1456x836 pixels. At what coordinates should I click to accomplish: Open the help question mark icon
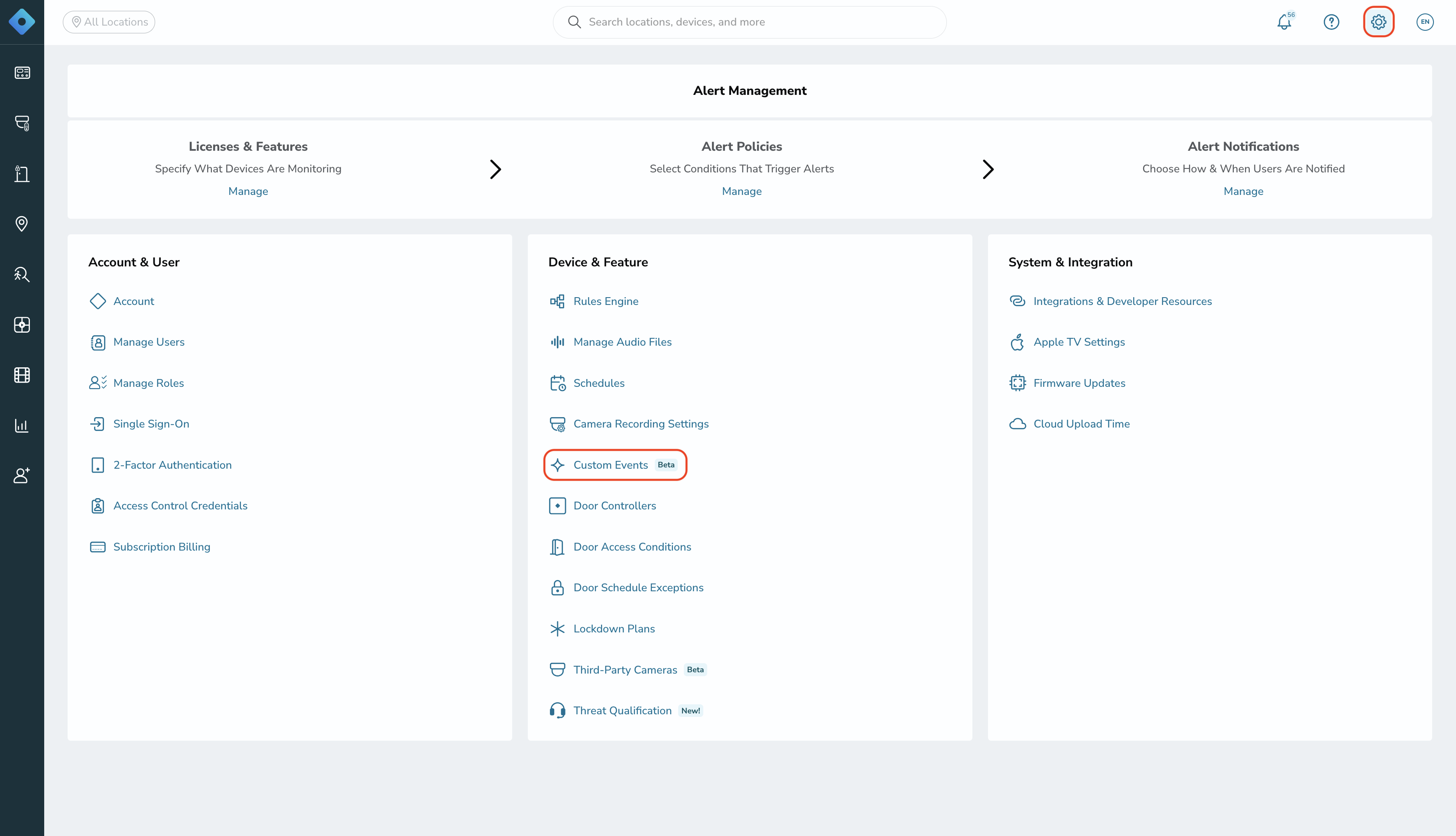(x=1331, y=22)
